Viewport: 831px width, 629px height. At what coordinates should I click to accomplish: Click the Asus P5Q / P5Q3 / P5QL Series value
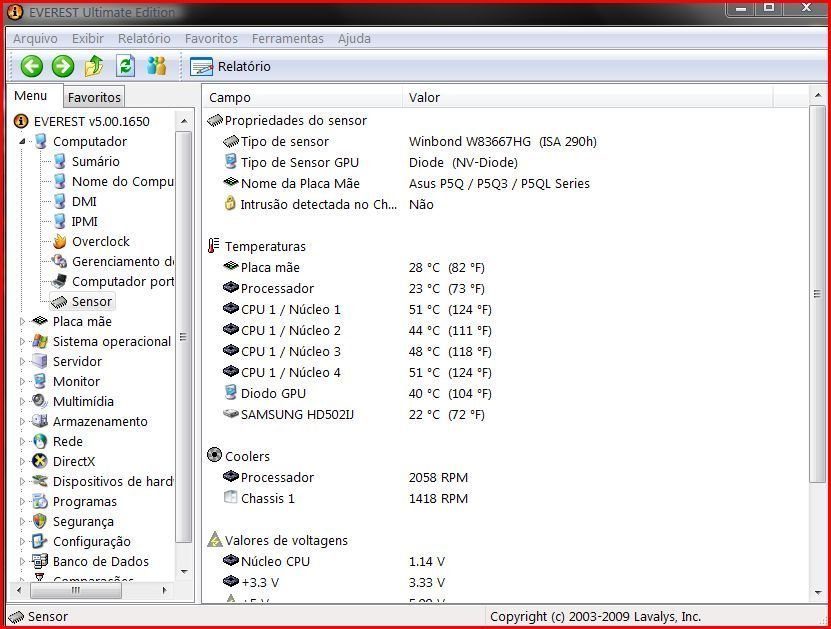499,183
